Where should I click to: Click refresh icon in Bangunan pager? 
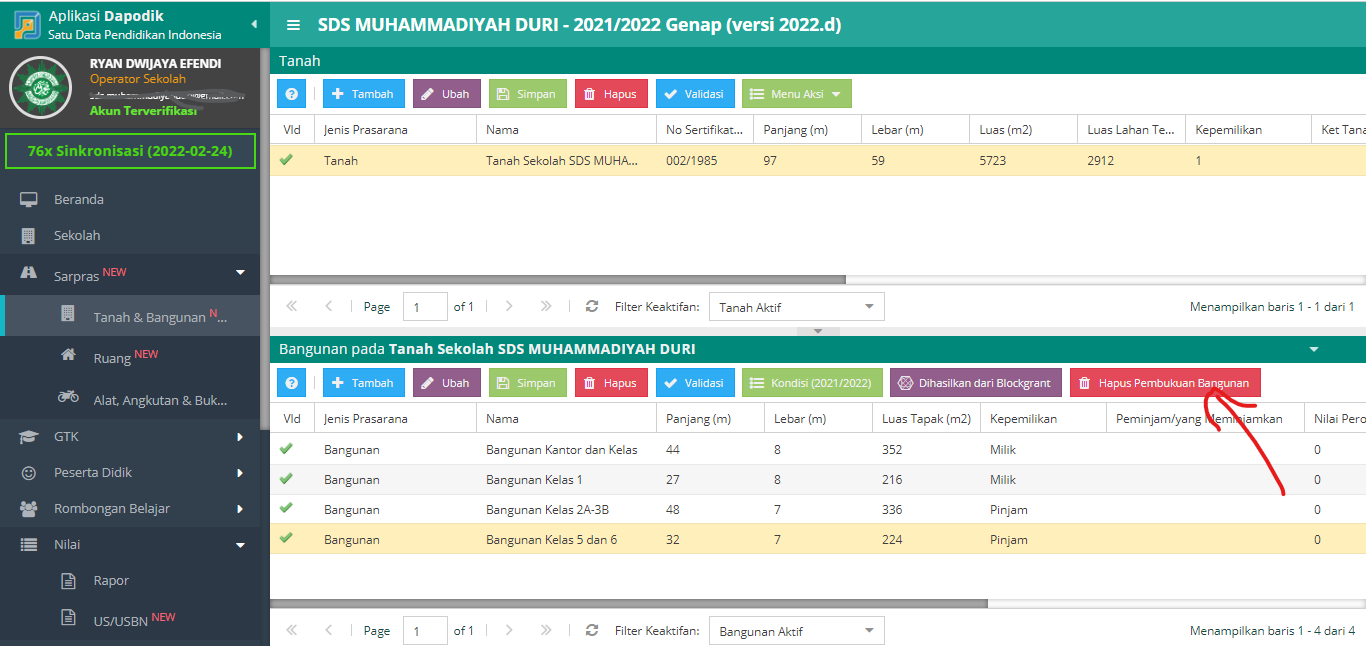pos(592,631)
